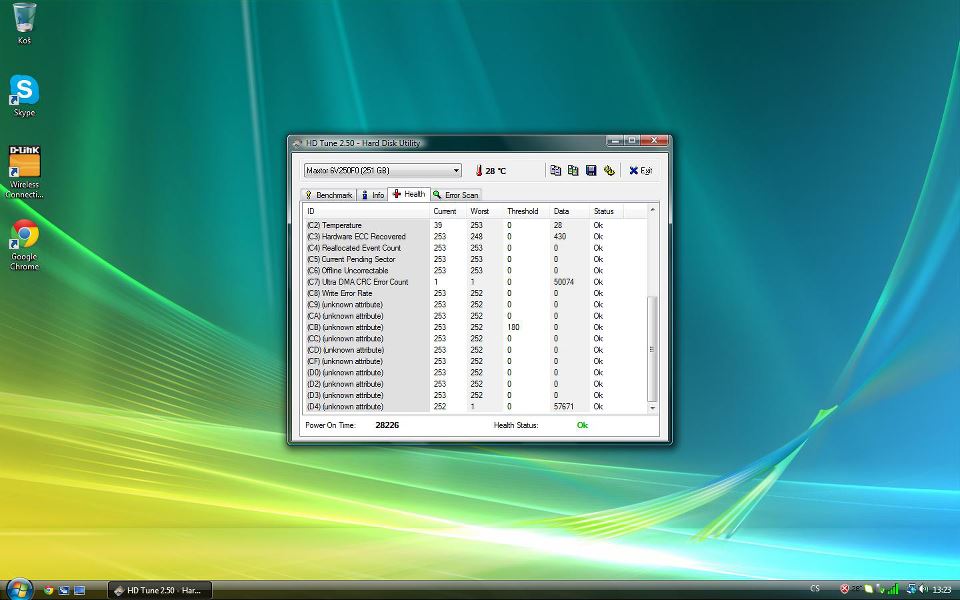Click the Current column header
Image resolution: width=960 pixels, height=600 pixels.
448,211
